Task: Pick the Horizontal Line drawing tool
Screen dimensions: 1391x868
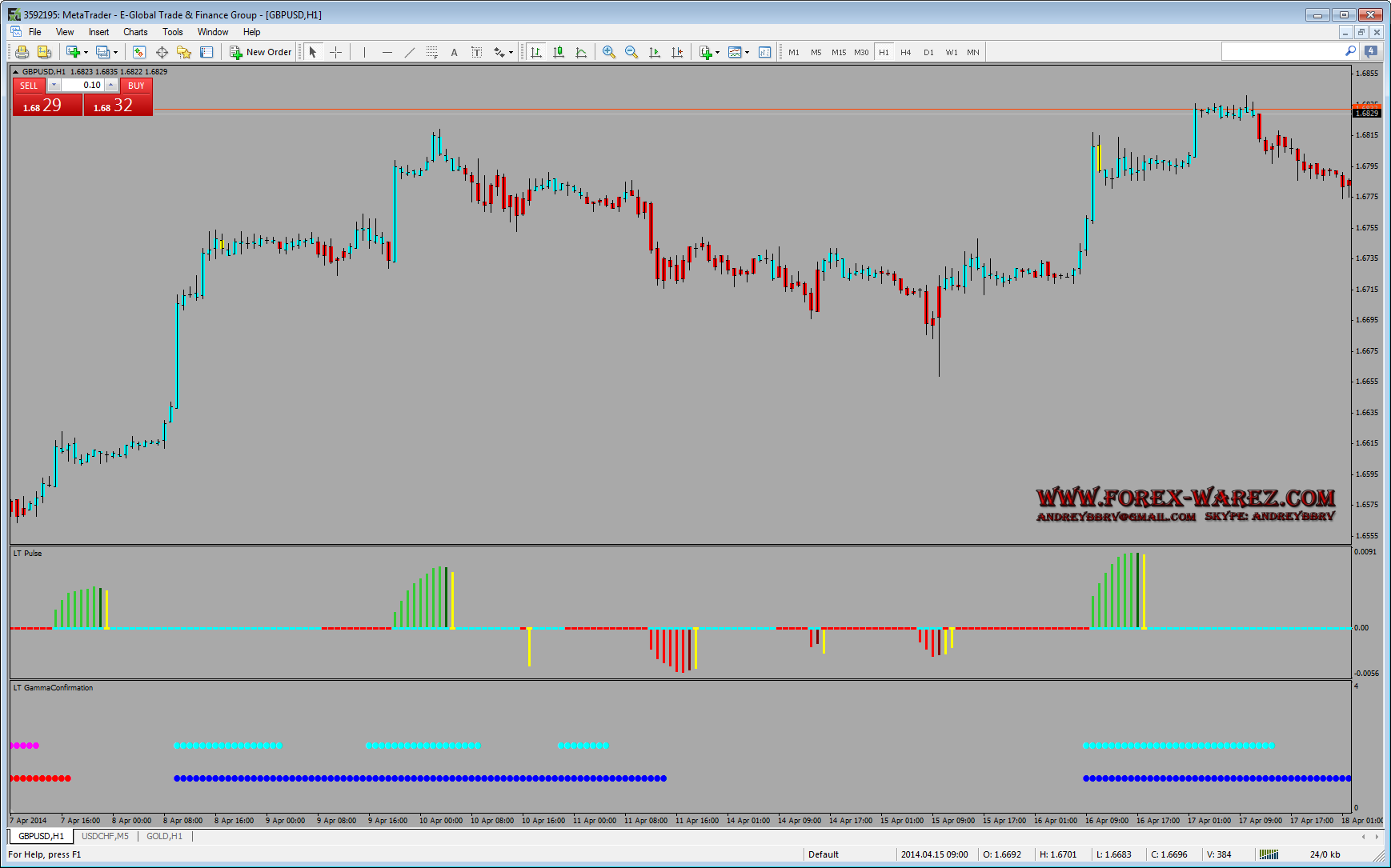Action: click(387, 52)
